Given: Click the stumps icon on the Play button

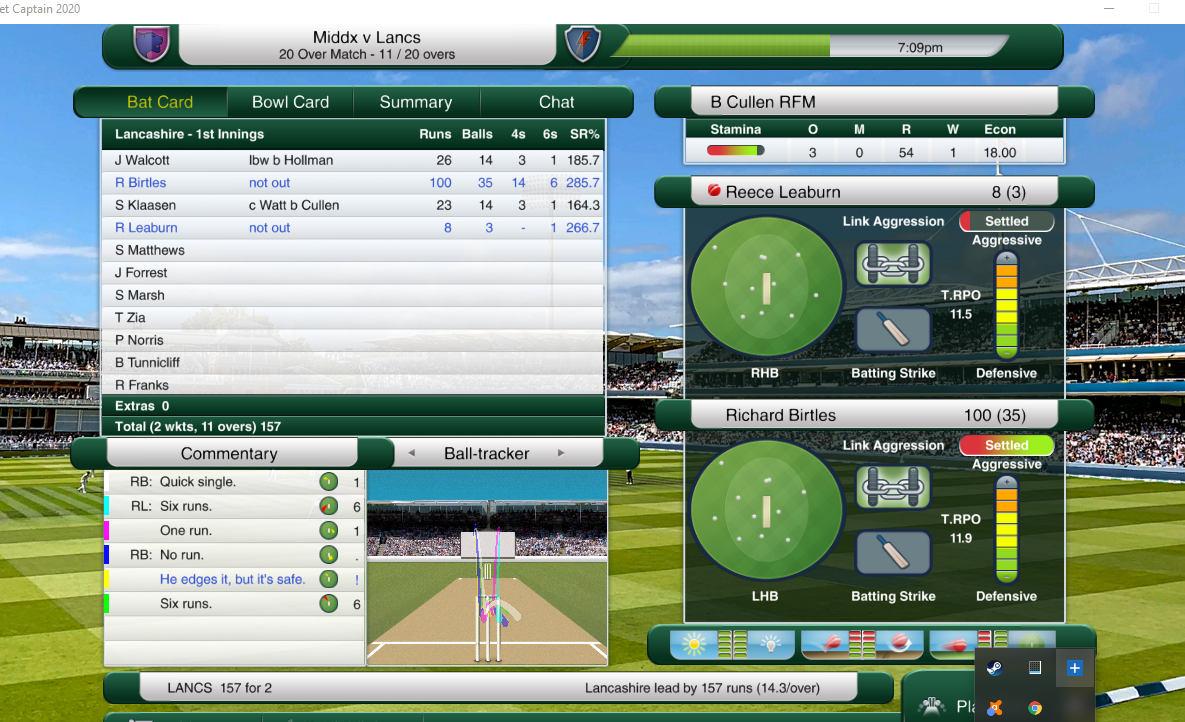Looking at the screenshot, I should tap(932, 706).
